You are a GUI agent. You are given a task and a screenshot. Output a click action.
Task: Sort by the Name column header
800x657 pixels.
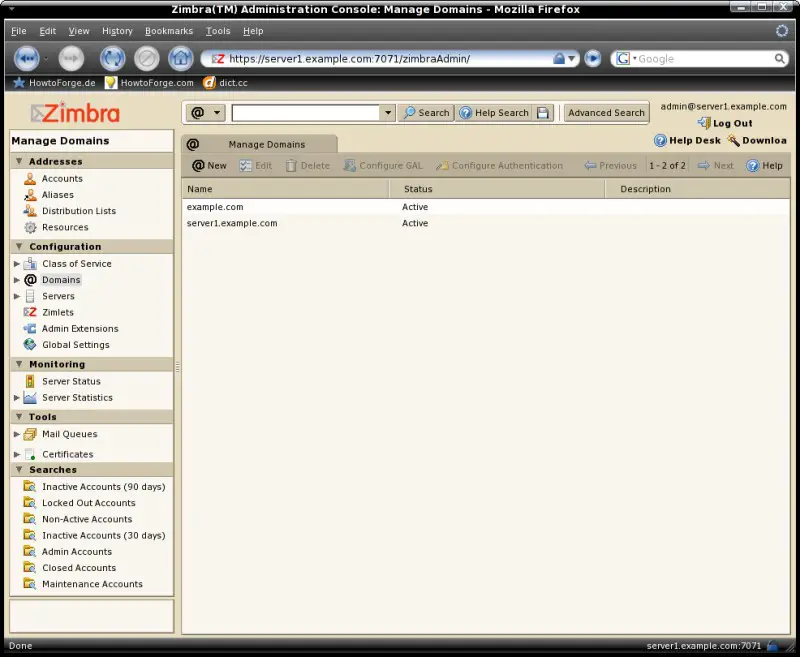(286, 189)
